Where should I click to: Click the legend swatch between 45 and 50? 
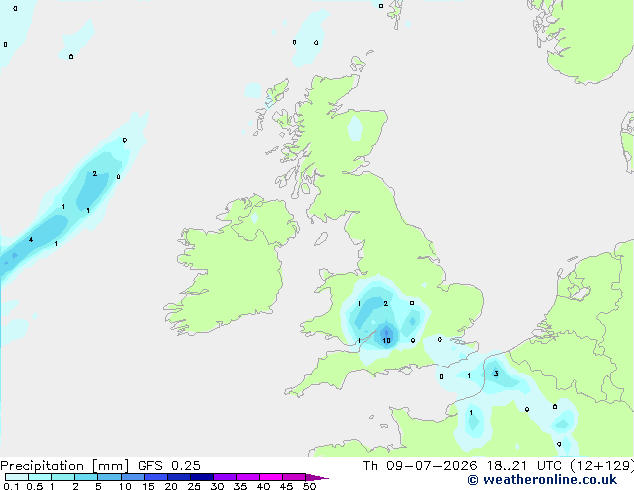pos(294,477)
